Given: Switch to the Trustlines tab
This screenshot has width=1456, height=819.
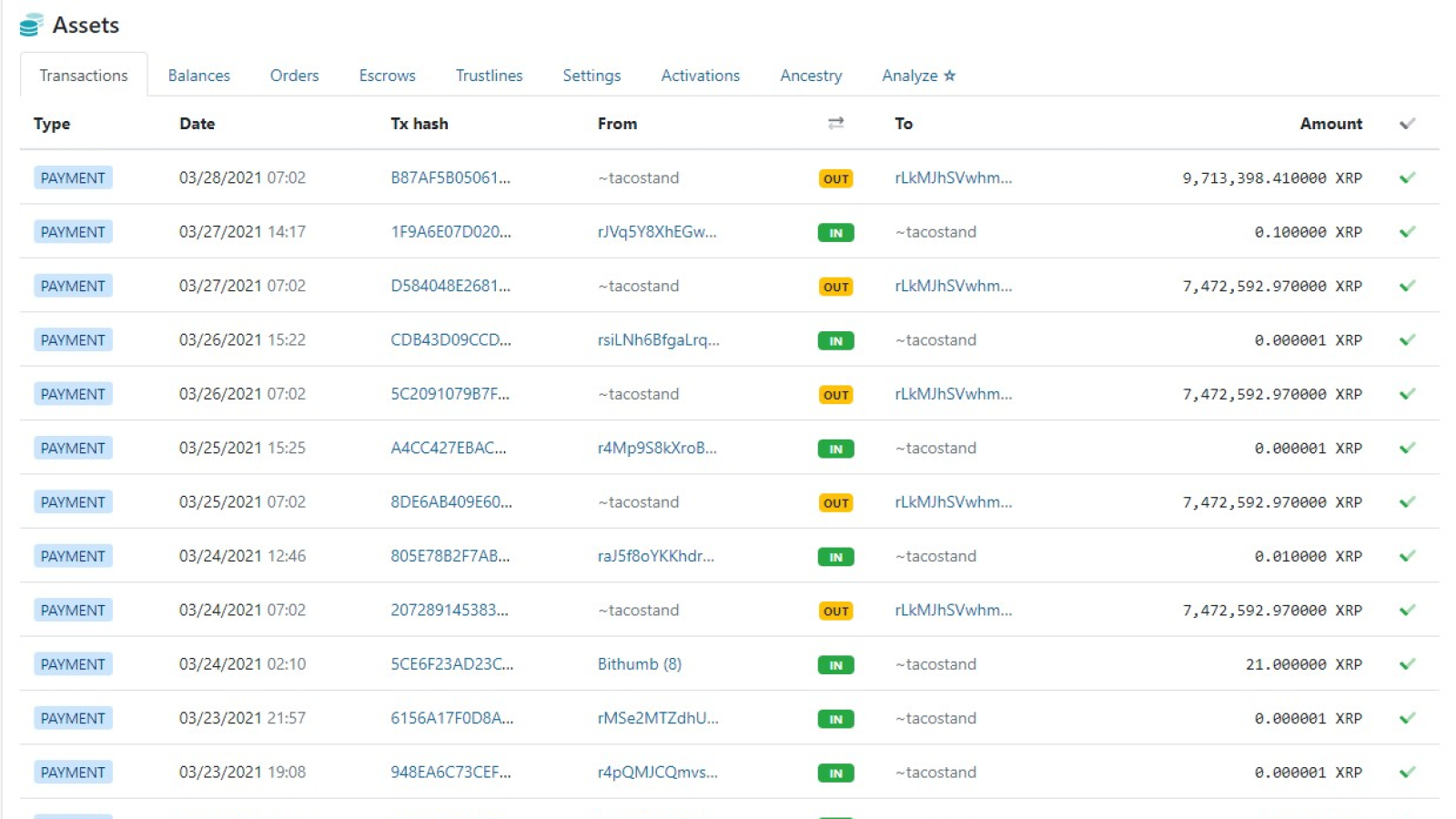Looking at the screenshot, I should [x=489, y=76].
